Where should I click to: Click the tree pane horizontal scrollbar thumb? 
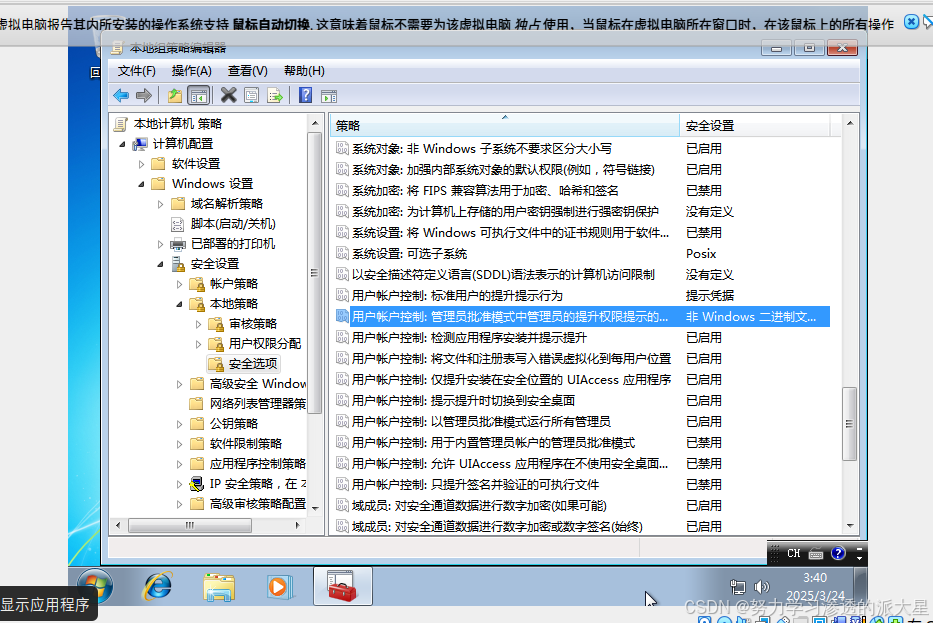pos(190,525)
